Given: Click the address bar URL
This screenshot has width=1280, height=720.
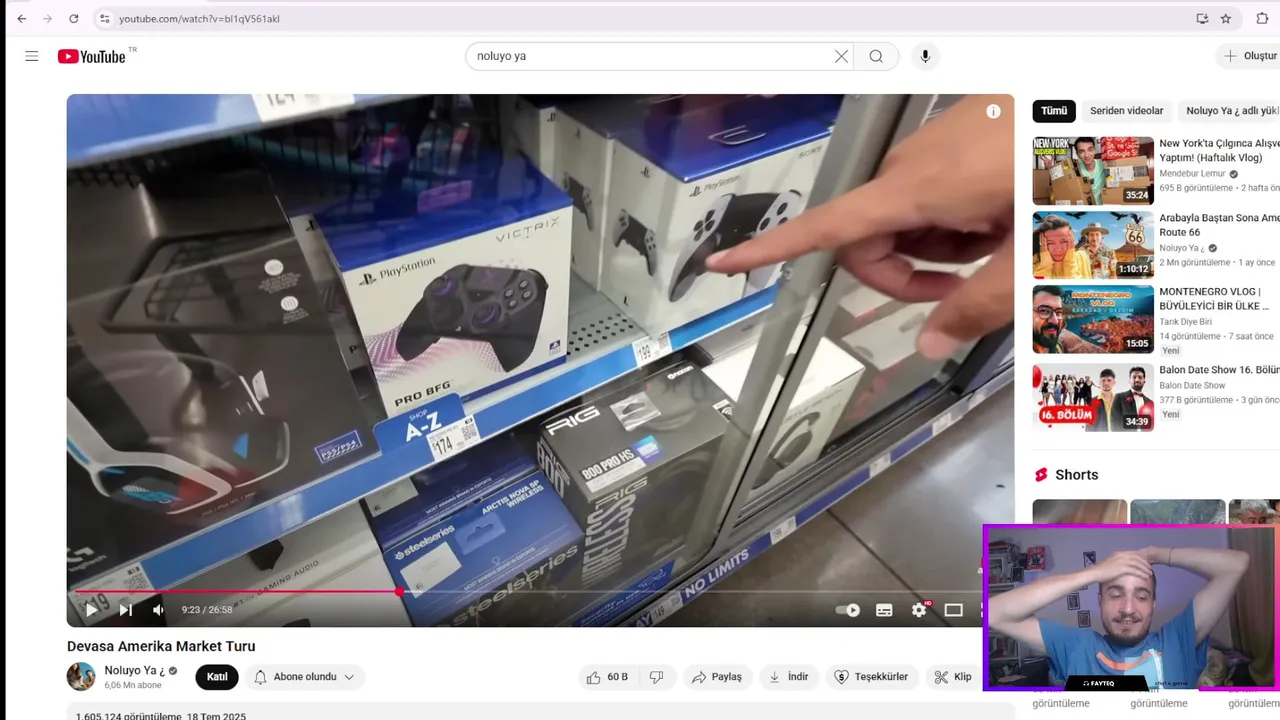Looking at the screenshot, I should tap(199, 18).
